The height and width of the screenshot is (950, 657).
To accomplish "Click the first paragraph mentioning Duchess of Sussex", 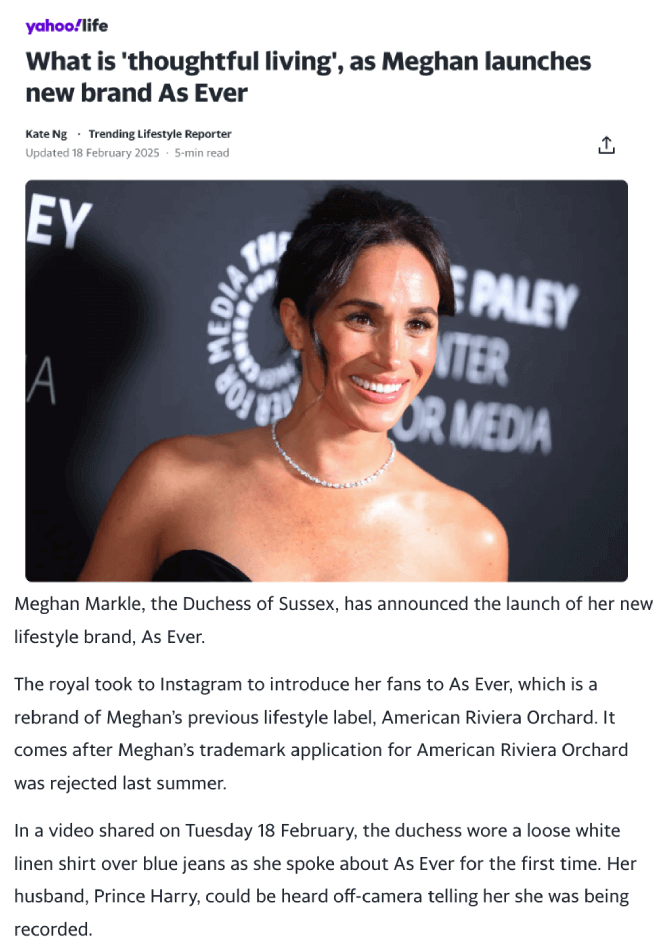I will [x=333, y=620].
